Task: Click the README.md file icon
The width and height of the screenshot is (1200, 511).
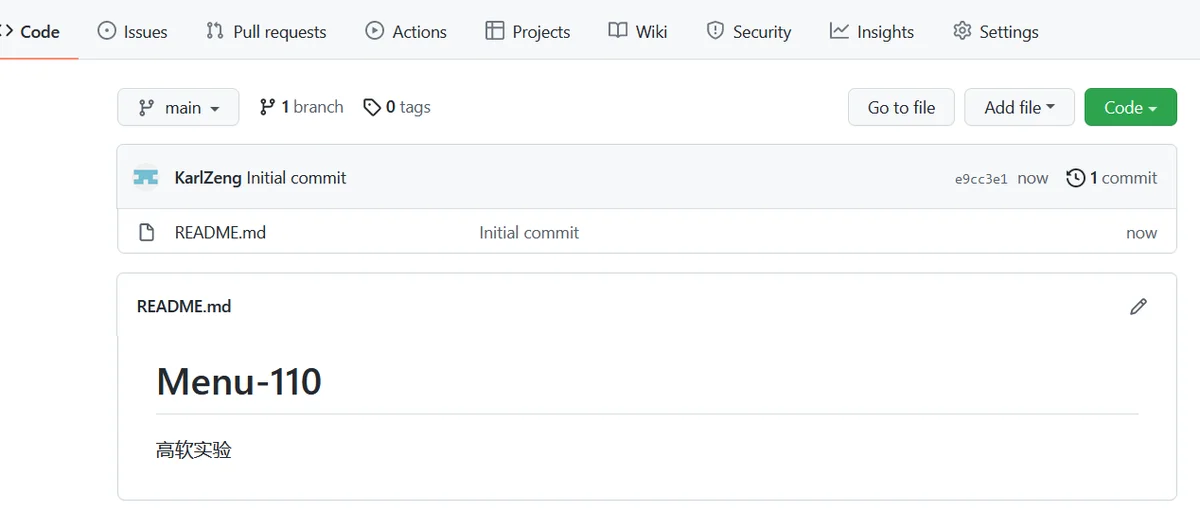Action: pos(146,232)
